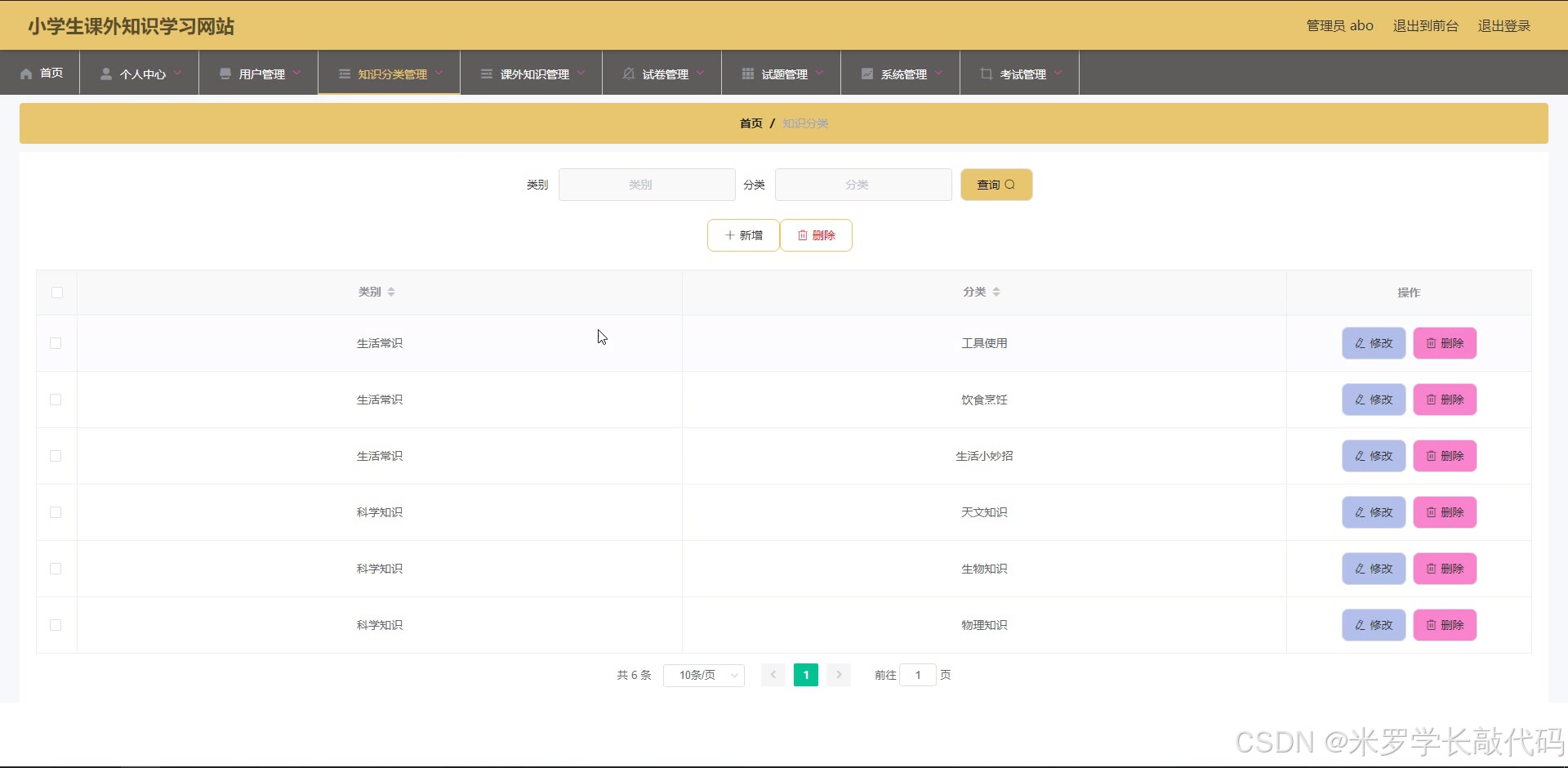This screenshot has width=1568, height=768.
Task: Click the grid icon beside 试题管理
Action: (x=747, y=74)
